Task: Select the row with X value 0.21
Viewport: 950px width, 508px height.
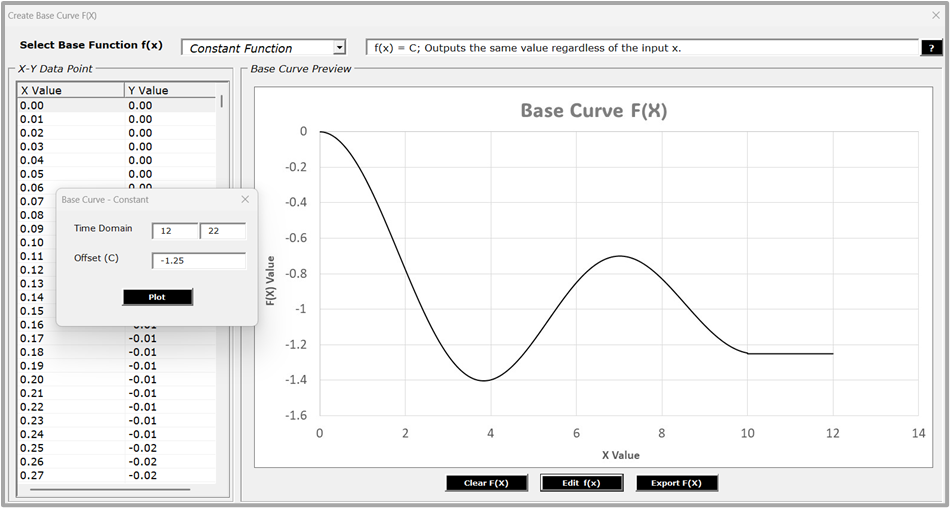Action: (x=116, y=393)
